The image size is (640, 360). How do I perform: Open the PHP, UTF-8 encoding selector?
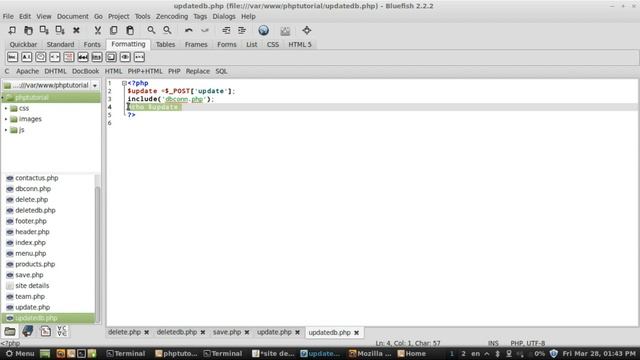point(527,343)
